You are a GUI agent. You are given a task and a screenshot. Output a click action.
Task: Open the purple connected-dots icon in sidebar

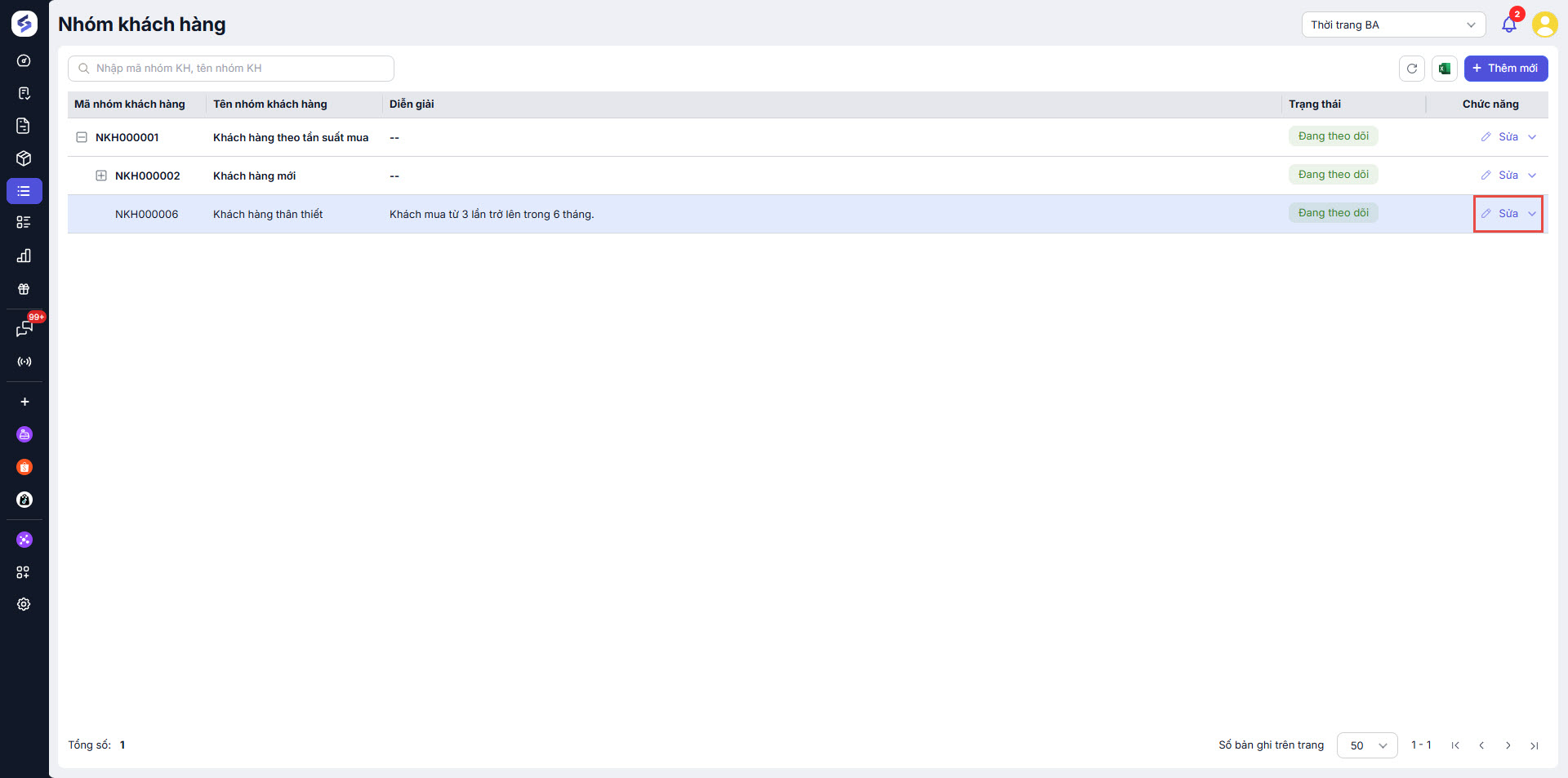tap(24, 540)
